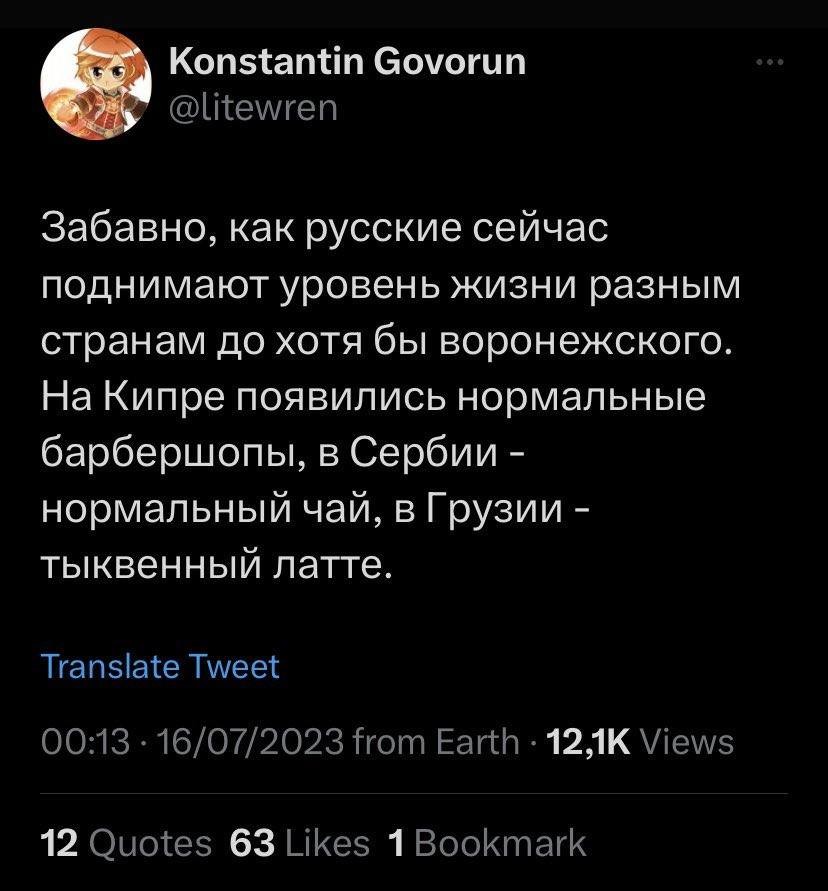Image resolution: width=828 pixels, height=891 pixels.
Task: Click the @litewren handle
Action: [254, 104]
